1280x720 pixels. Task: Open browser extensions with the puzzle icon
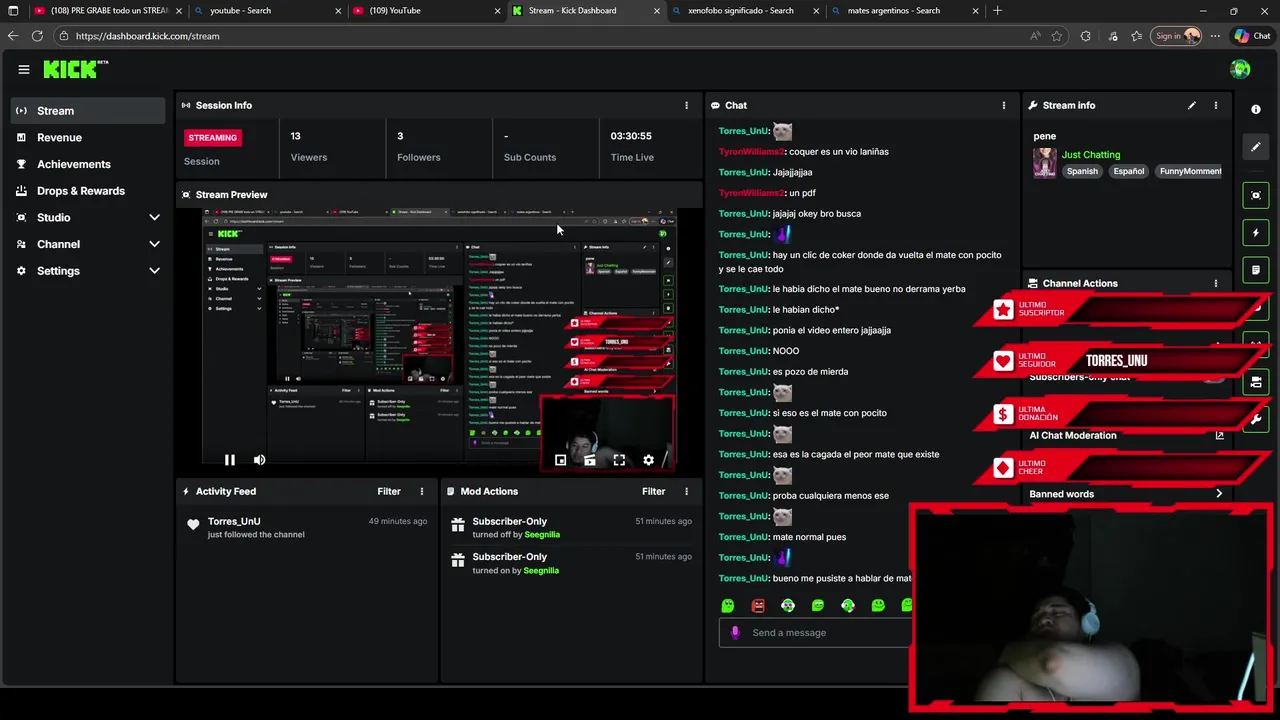coord(1085,36)
